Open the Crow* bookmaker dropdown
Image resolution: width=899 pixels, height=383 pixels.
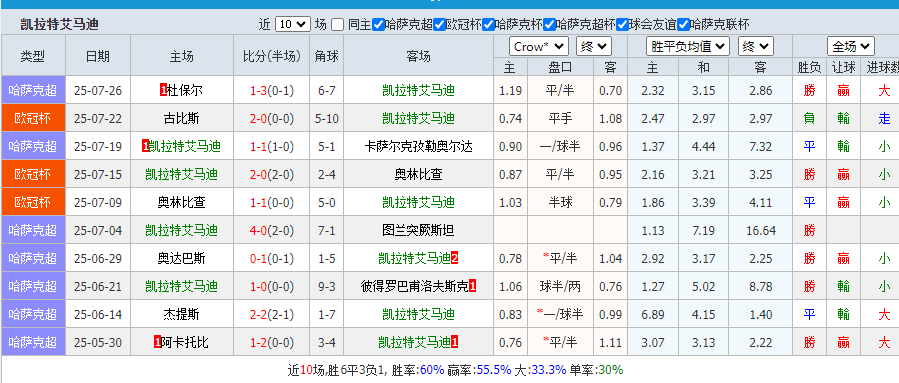pyautogui.click(x=539, y=46)
